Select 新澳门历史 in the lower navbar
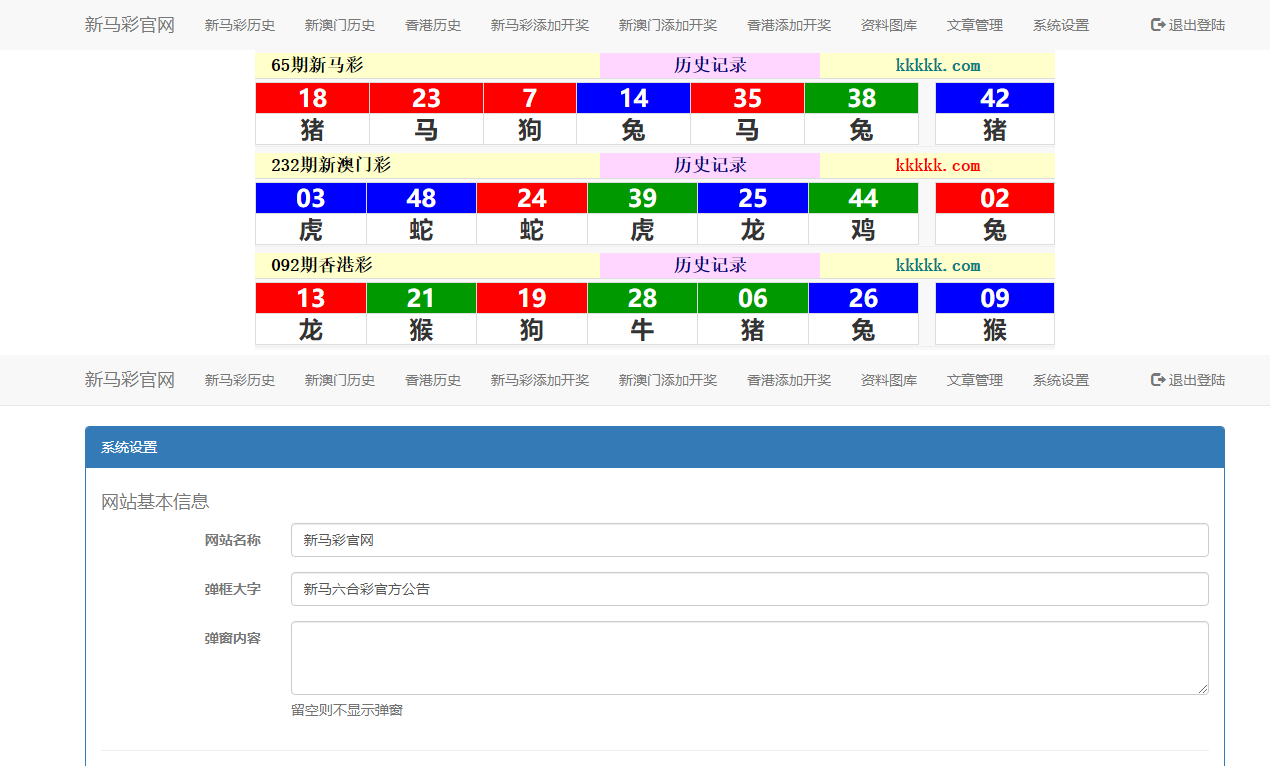The width and height of the screenshot is (1270, 766). [340, 380]
